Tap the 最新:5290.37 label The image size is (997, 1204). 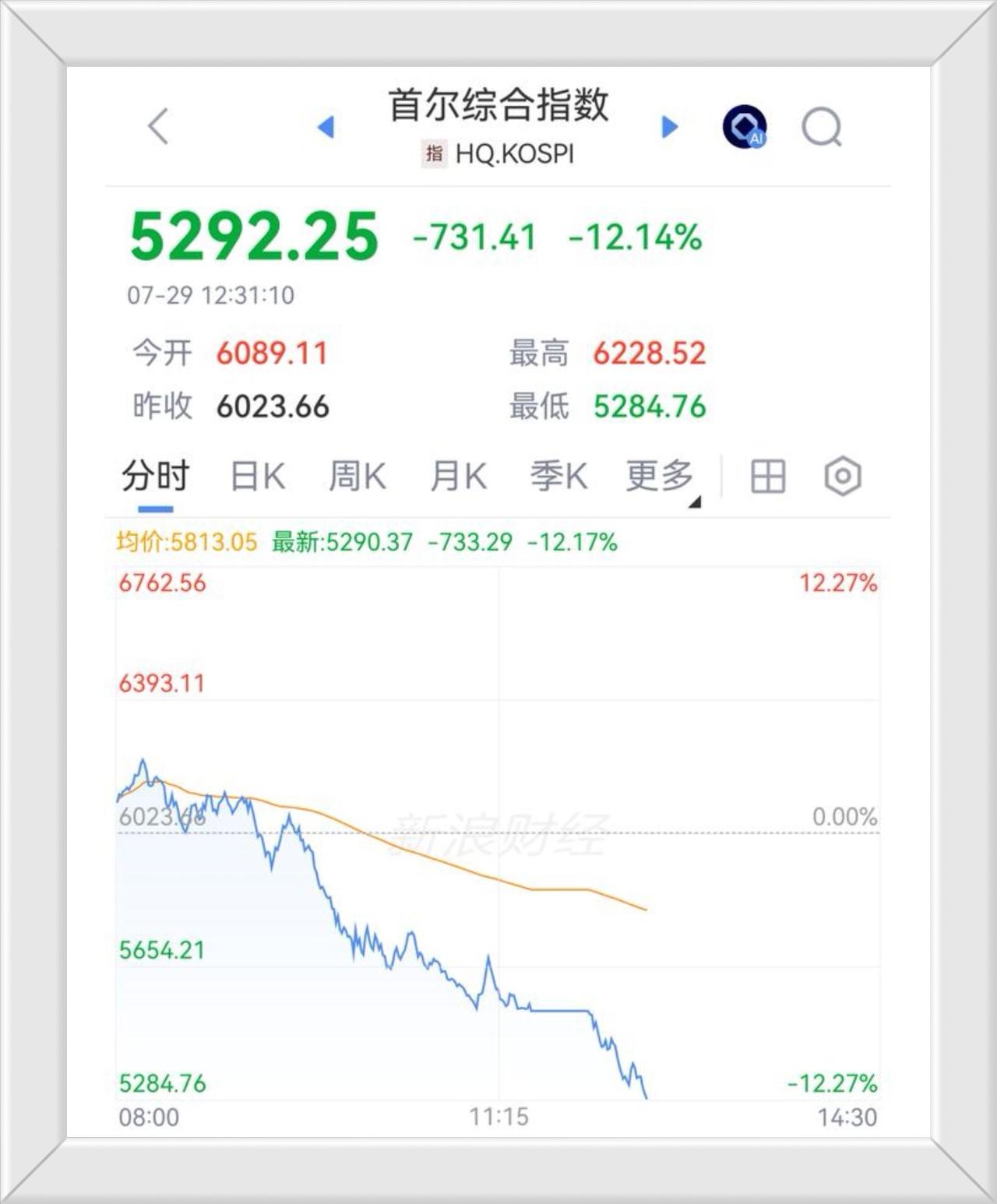(342, 541)
